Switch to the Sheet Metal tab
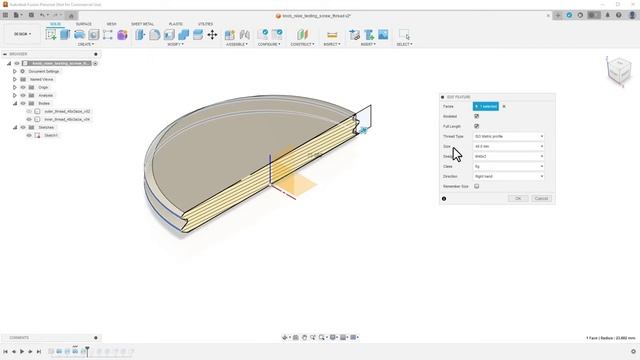This screenshot has width=640, height=360. click(x=142, y=24)
